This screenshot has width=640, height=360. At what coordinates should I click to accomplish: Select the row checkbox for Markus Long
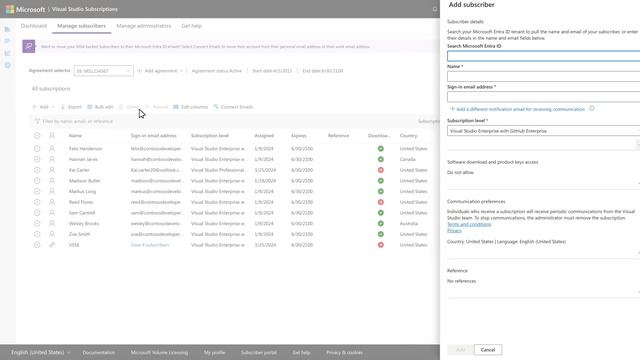tap(37, 191)
